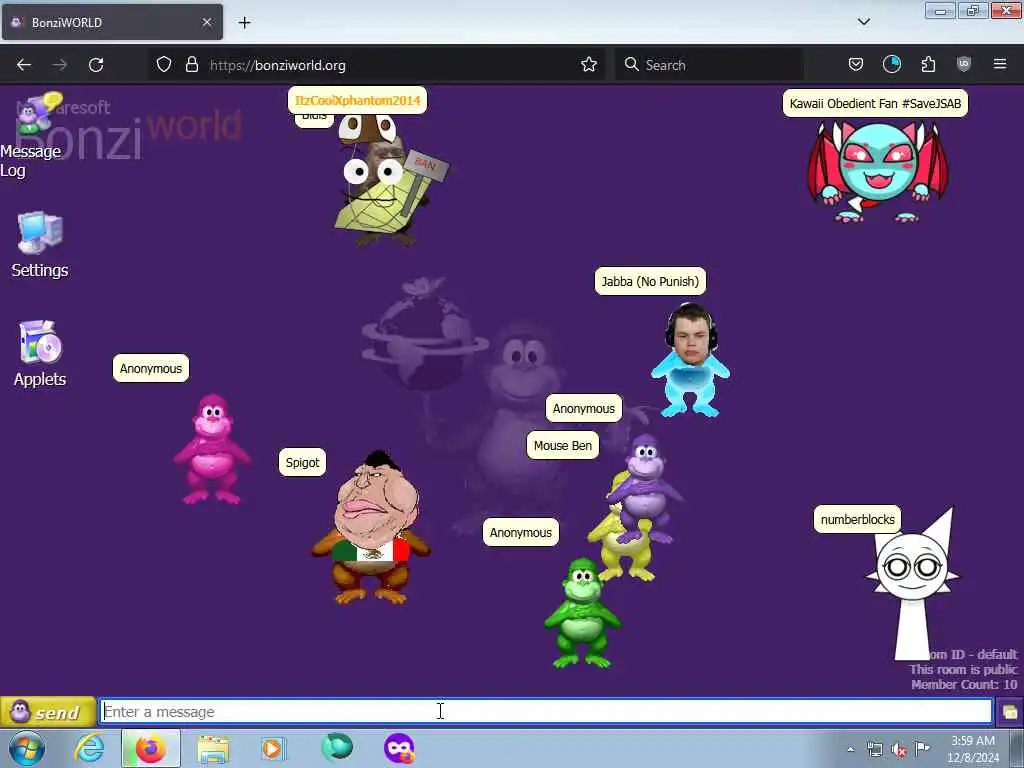Image resolution: width=1024 pixels, height=768 pixels.
Task: Click the site padlock icon
Action: click(191, 65)
